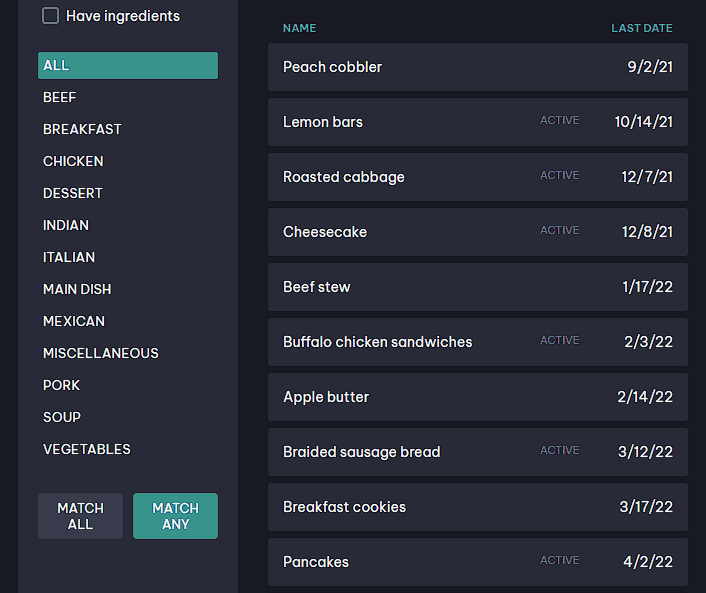Image resolution: width=706 pixels, height=593 pixels.
Task: Sort list by NAME column header
Action: tap(299, 28)
